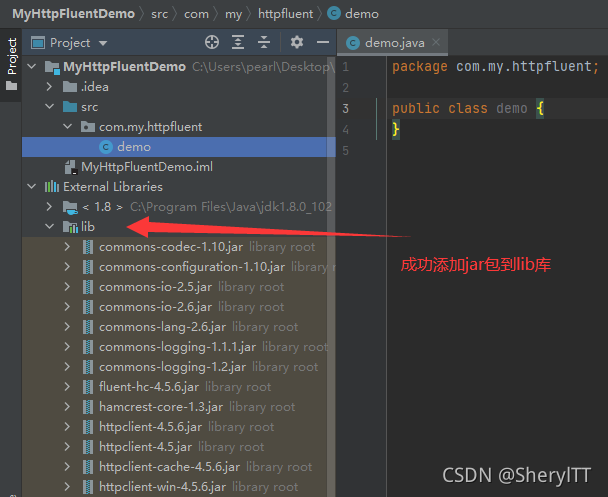The image size is (608, 497).
Task: Click the MyHttpFluentDemo module folder icon
Action: click(52, 67)
